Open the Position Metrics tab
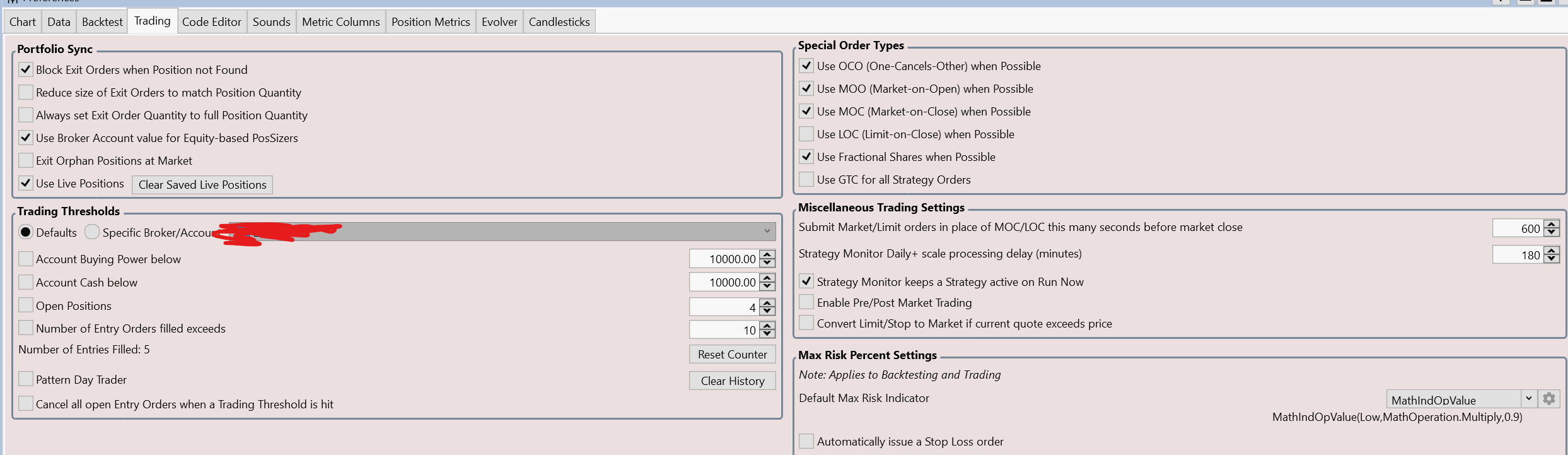Viewport: 1568px width, 455px height. coord(431,22)
